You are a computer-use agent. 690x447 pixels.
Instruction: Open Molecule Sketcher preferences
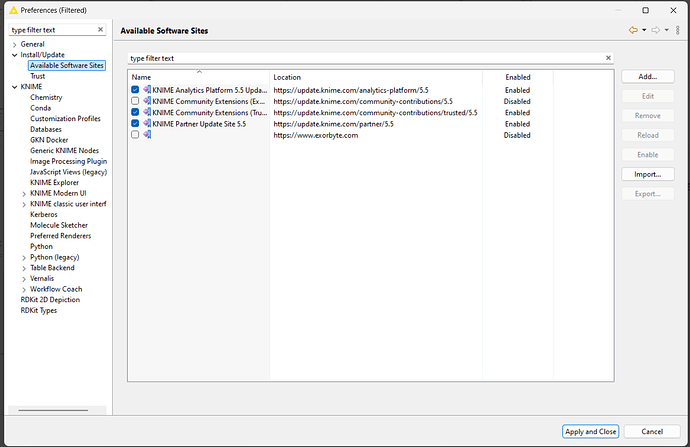point(59,225)
